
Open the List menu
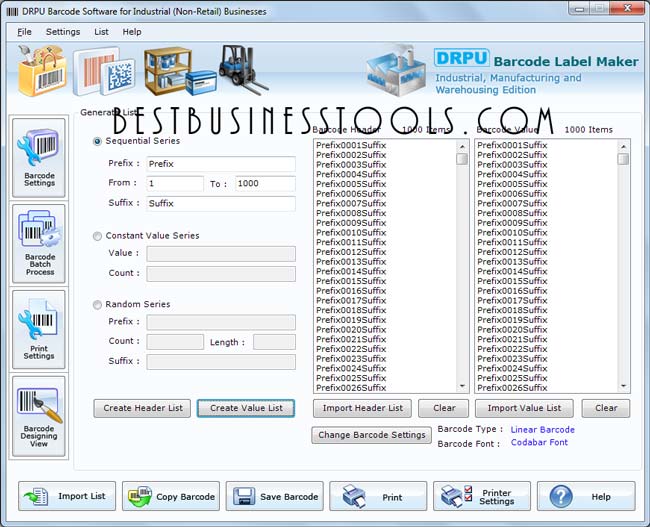(101, 32)
